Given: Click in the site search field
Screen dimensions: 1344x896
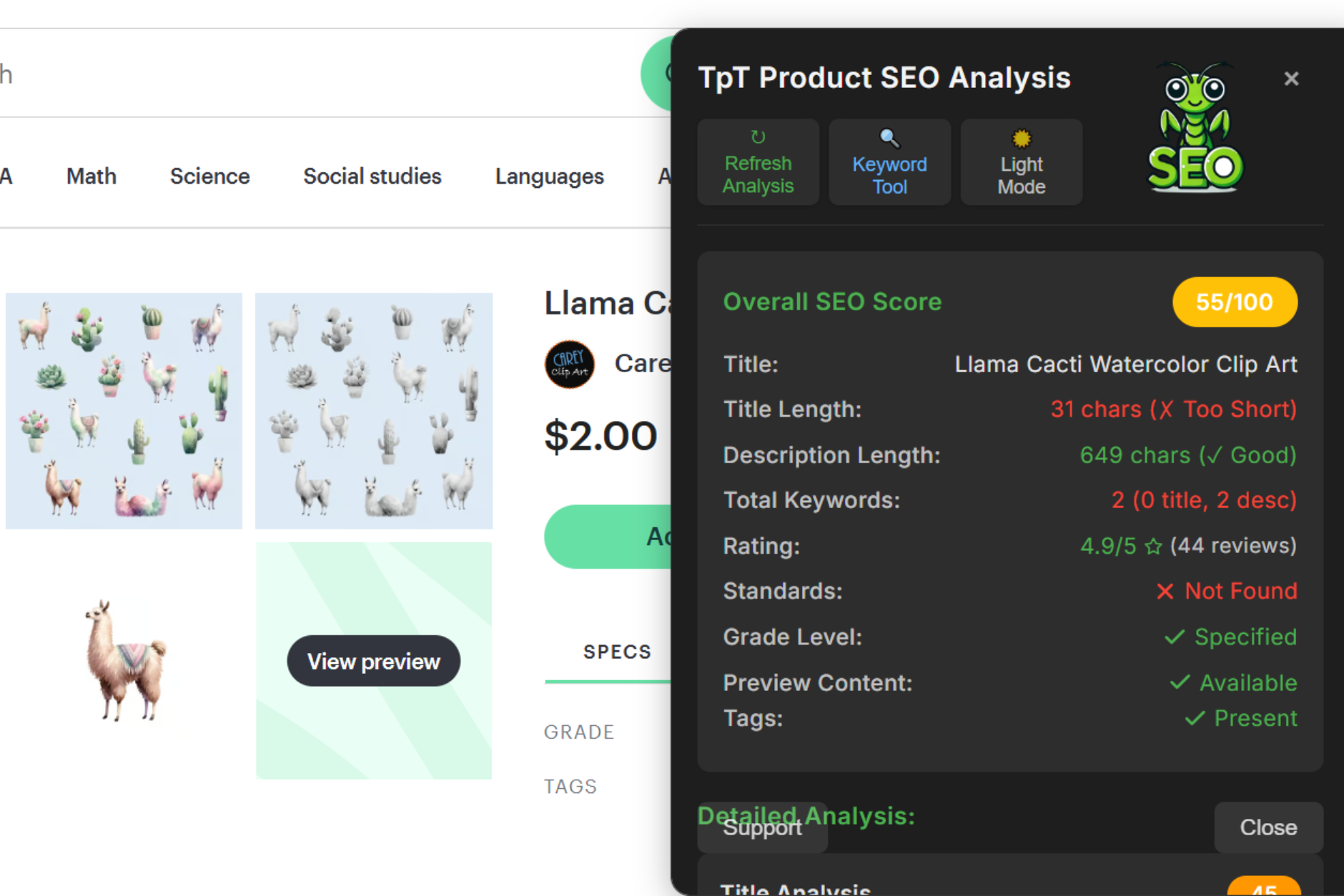Looking at the screenshot, I should pos(320,74).
